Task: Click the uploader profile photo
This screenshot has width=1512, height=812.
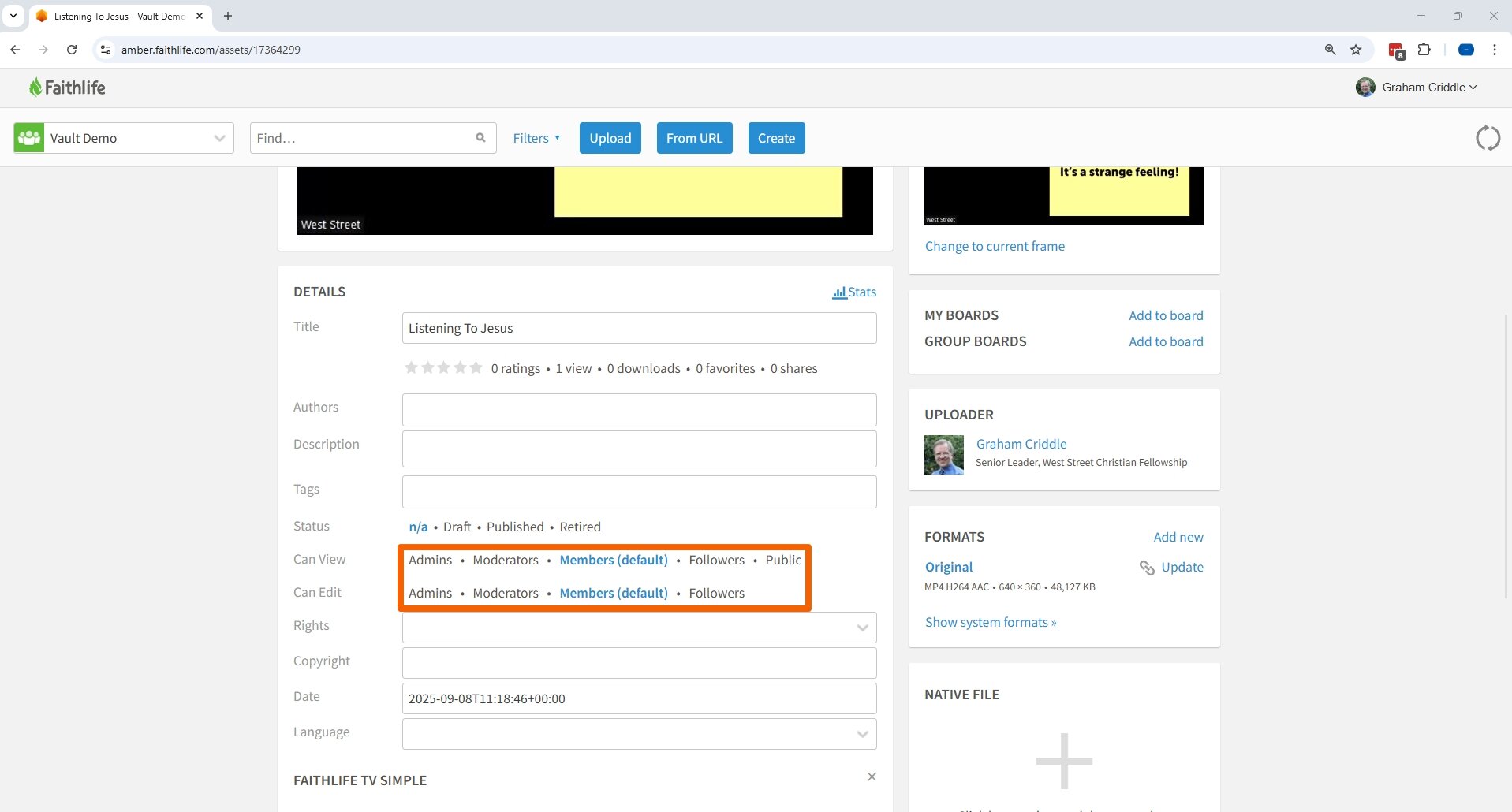Action: 944,455
